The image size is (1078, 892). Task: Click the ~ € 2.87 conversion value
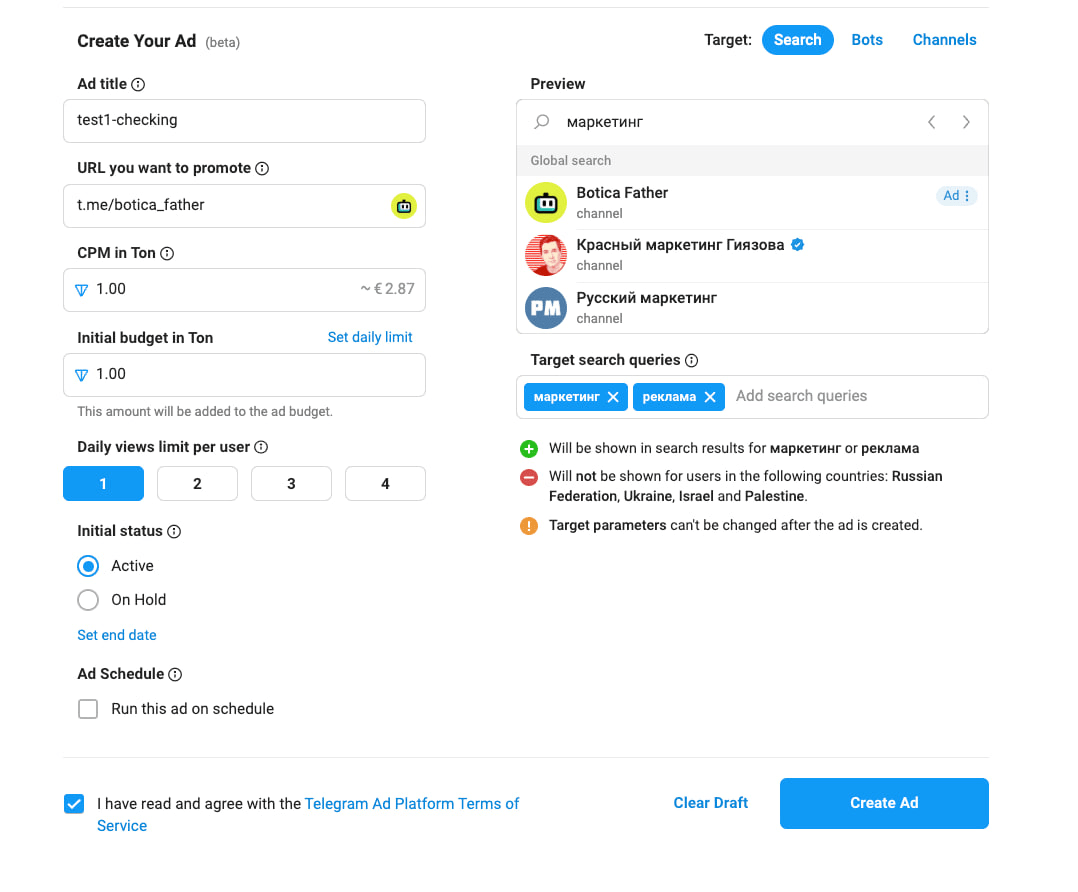click(x=388, y=289)
